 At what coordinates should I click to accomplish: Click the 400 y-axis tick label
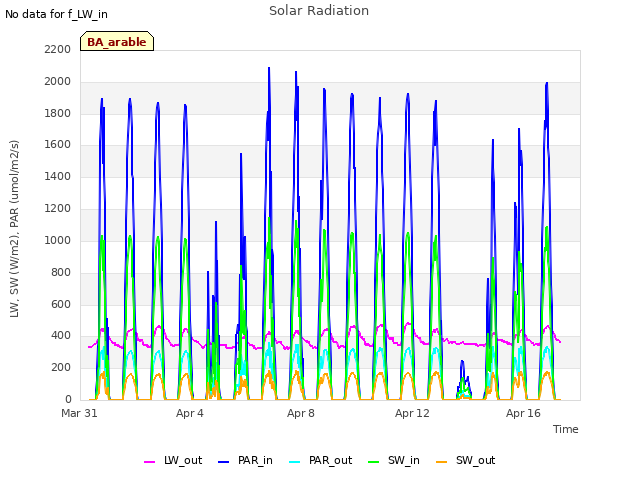61,336
